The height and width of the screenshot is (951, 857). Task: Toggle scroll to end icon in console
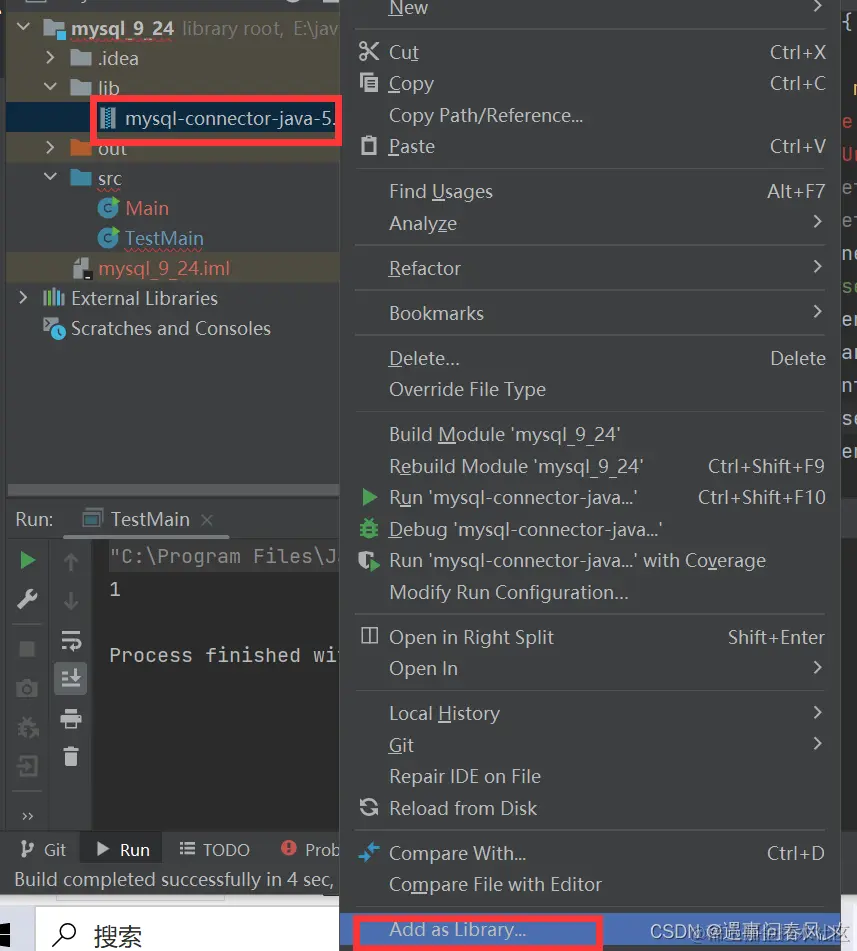click(x=71, y=678)
